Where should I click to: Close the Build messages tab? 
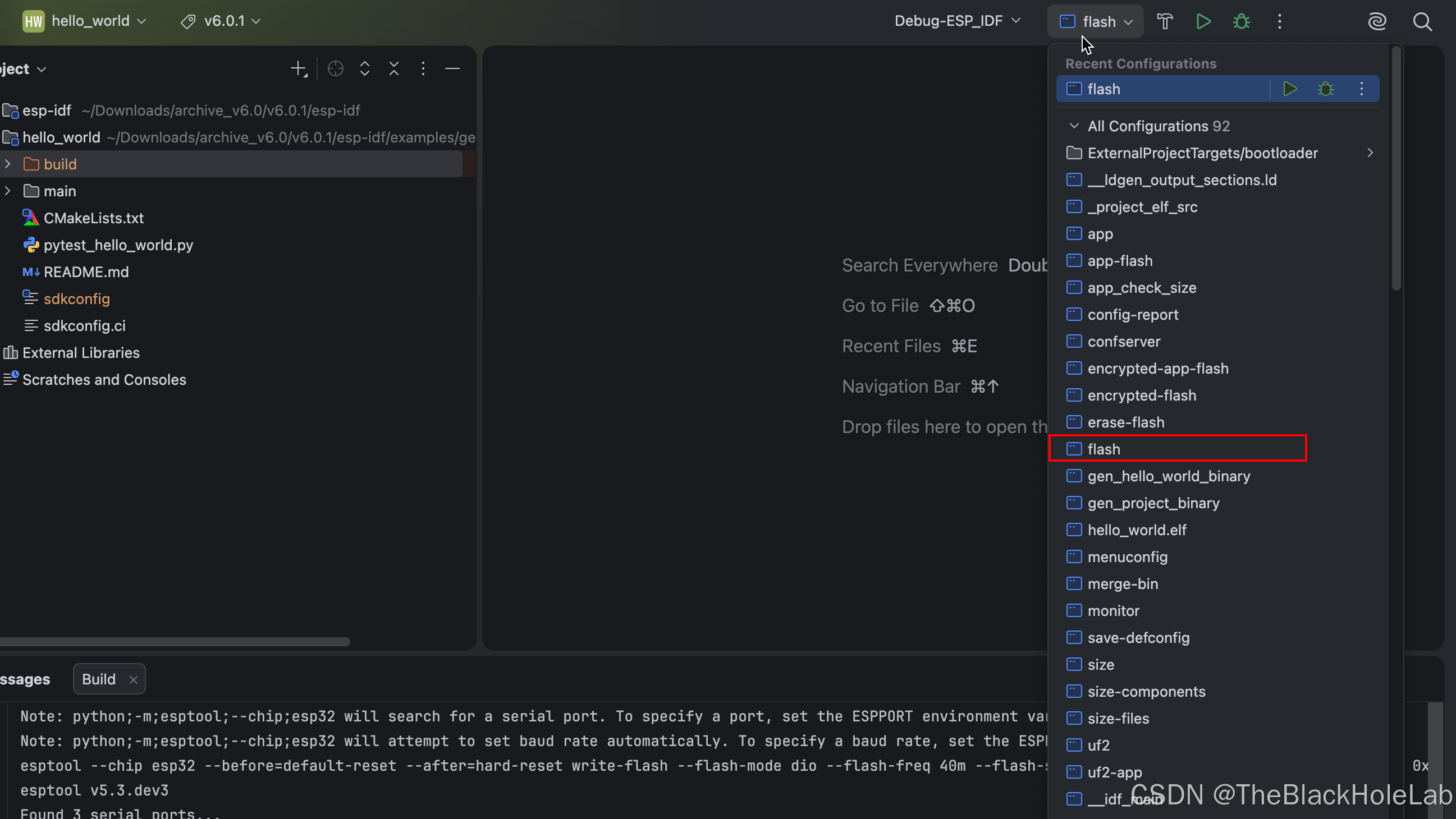[x=134, y=679]
